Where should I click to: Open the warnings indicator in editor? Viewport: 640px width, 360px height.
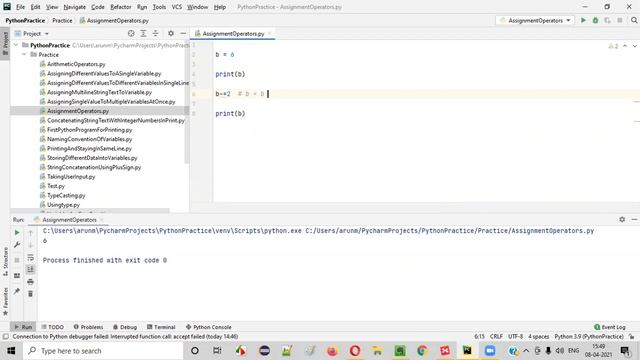click(x=613, y=46)
